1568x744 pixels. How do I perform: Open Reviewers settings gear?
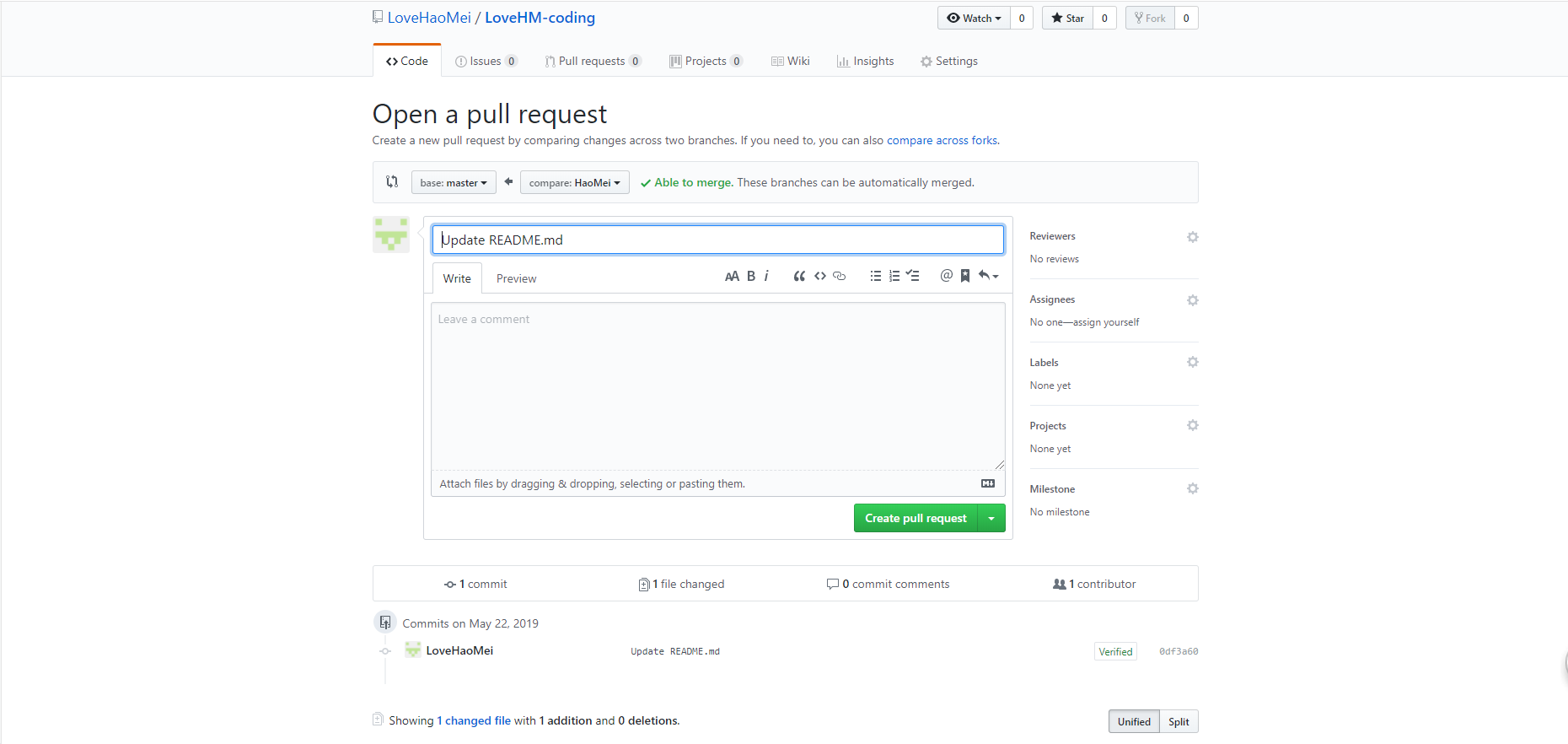1193,237
